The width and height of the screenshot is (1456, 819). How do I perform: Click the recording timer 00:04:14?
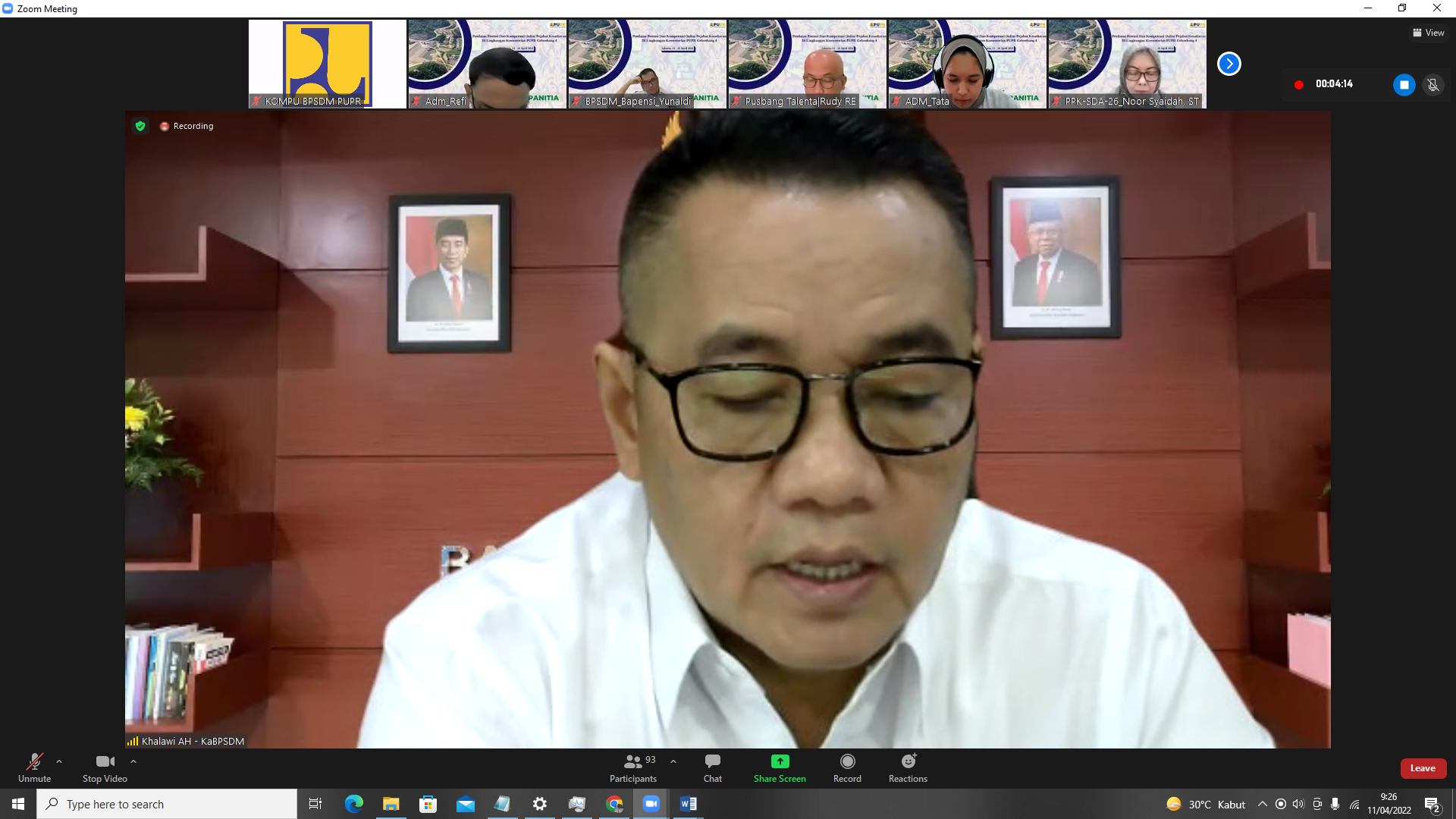pos(1334,84)
